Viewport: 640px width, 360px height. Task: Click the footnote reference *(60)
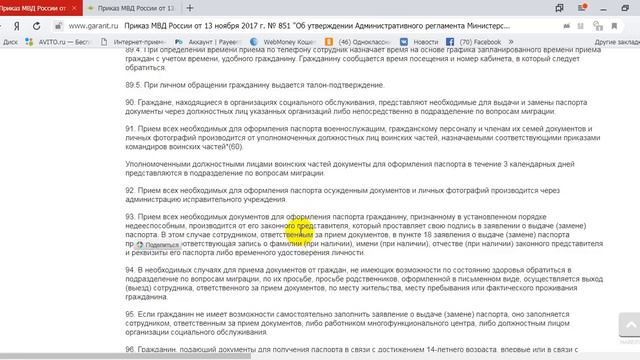pos(234,147)
